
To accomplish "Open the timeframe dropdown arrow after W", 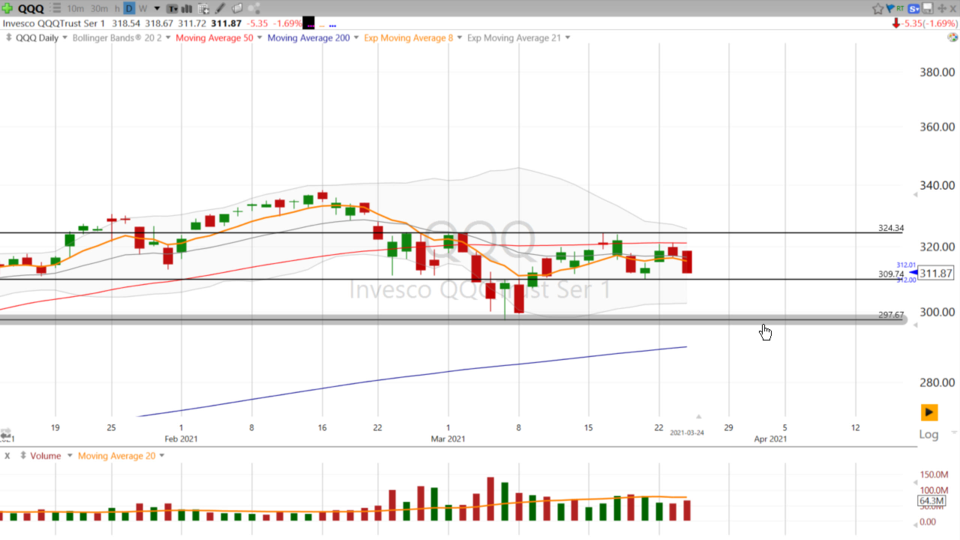I will pos(157,9).
